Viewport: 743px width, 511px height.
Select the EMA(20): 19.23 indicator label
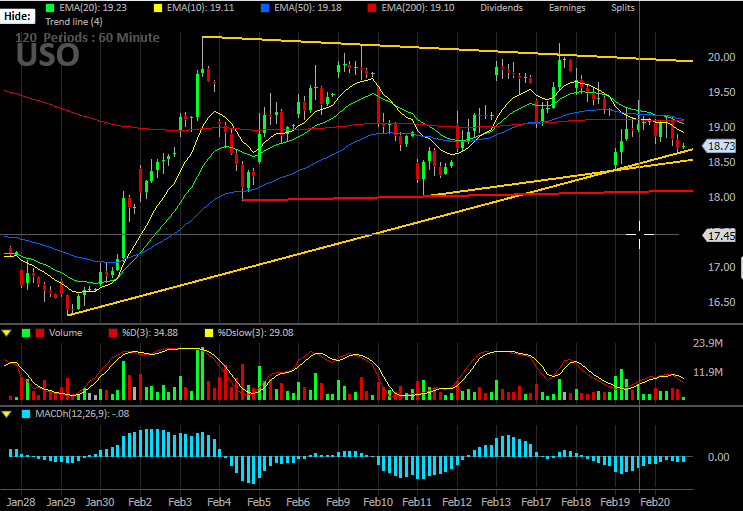coord(93,8)
